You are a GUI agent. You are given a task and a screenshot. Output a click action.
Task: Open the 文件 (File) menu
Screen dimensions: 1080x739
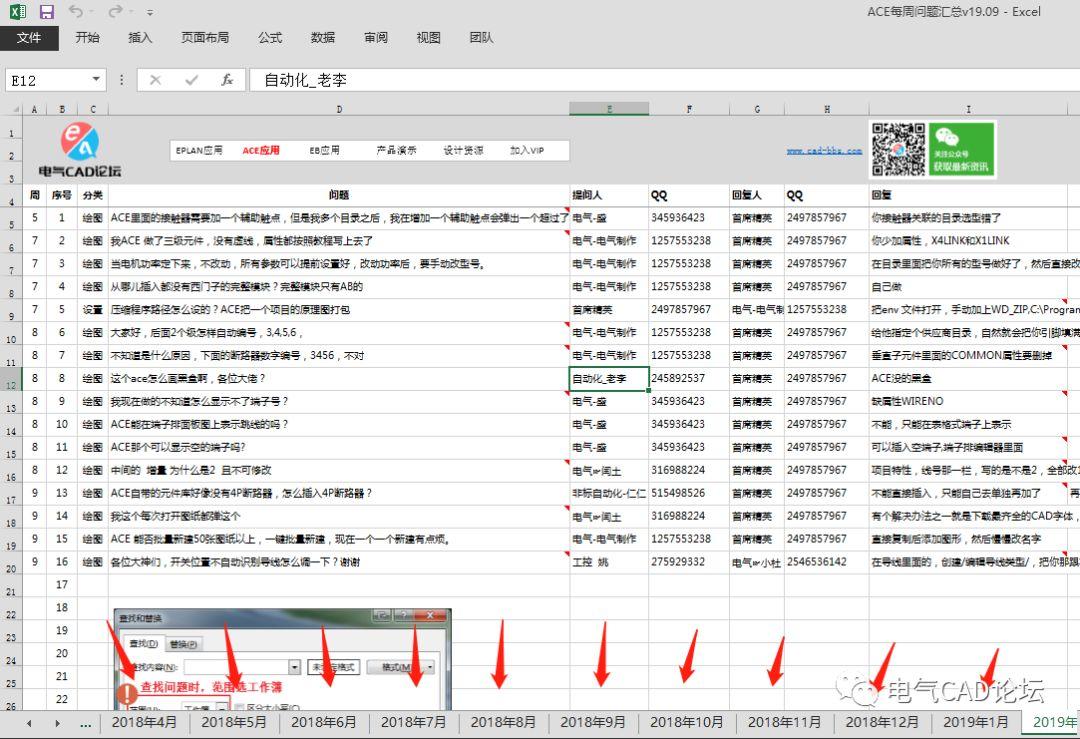coord(29,38)
